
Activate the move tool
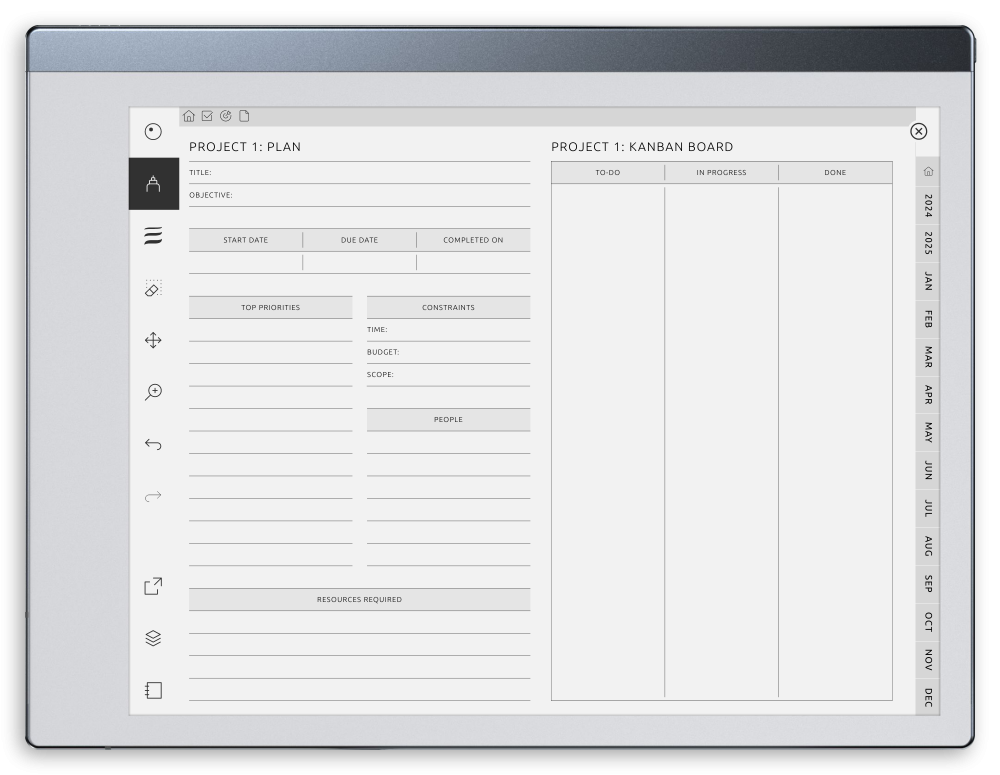pyautogui.click(x=153, y=341)
